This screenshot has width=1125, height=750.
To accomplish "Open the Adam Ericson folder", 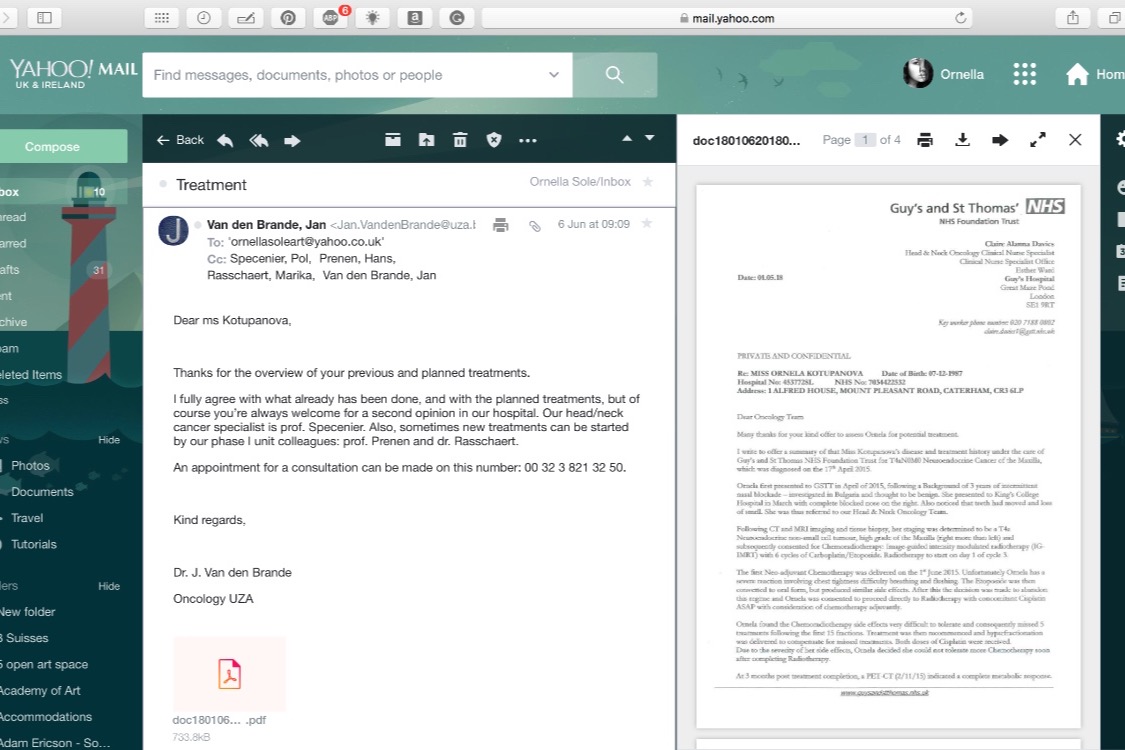I will 55,743.
